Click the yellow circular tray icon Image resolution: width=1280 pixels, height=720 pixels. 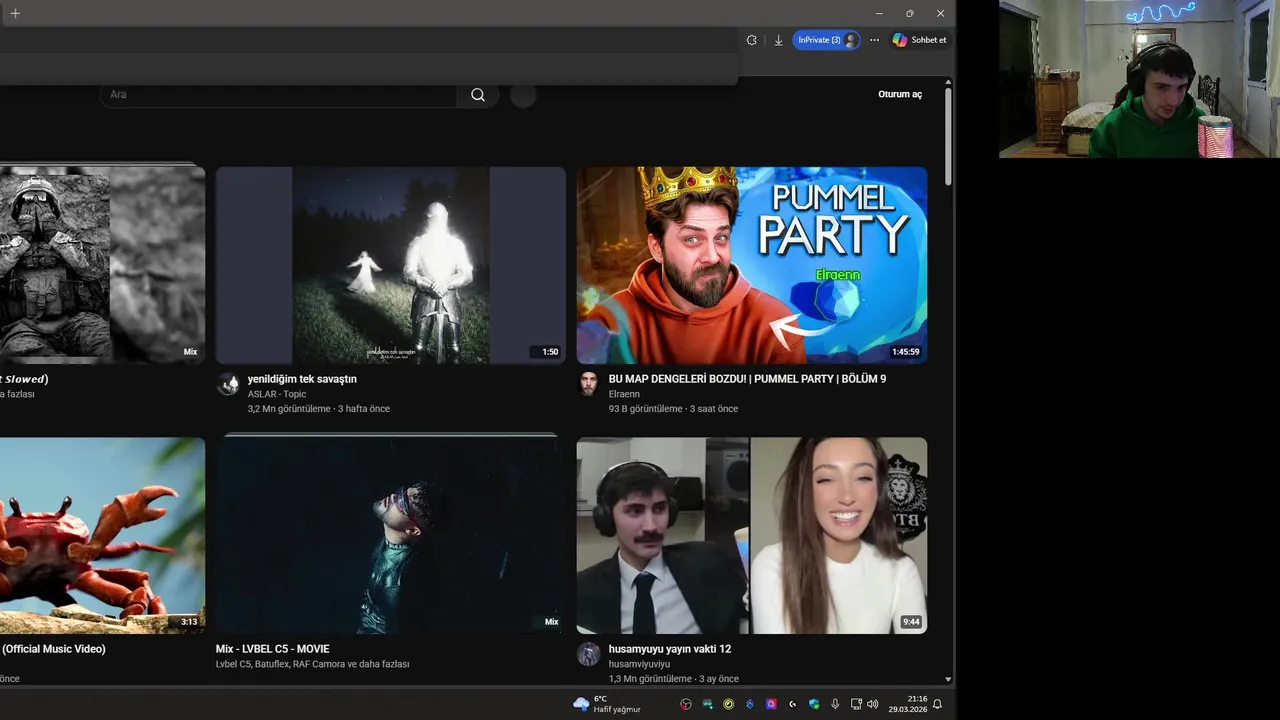pos(728,704)
